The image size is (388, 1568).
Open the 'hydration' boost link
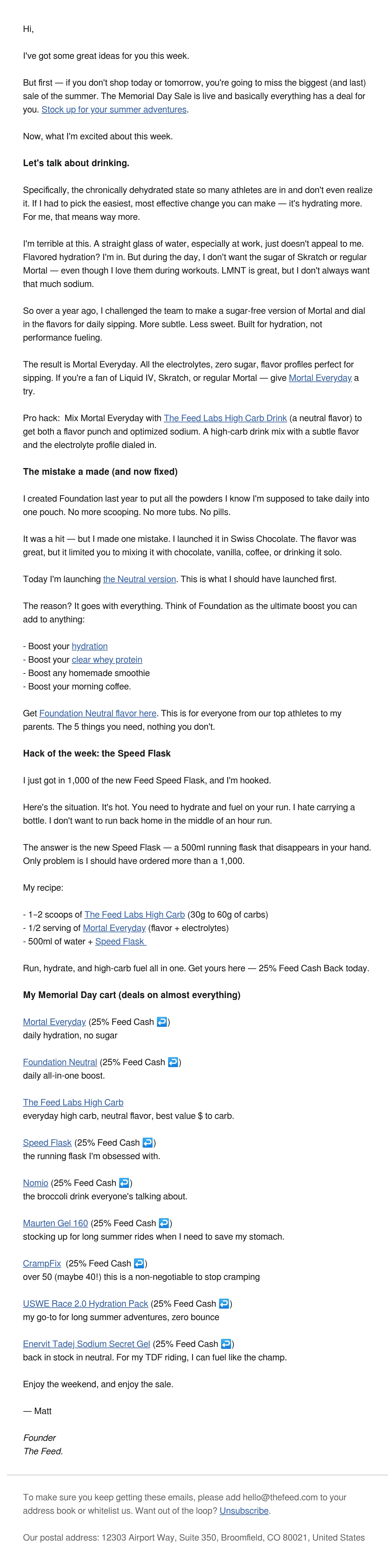[x=89, y=646]
